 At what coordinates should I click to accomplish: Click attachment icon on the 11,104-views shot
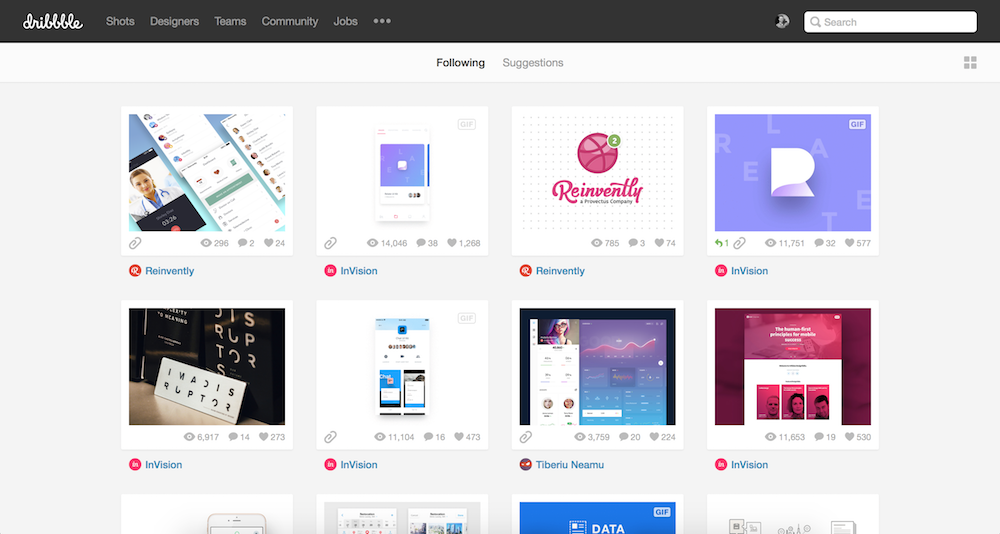tap(330, 437)
